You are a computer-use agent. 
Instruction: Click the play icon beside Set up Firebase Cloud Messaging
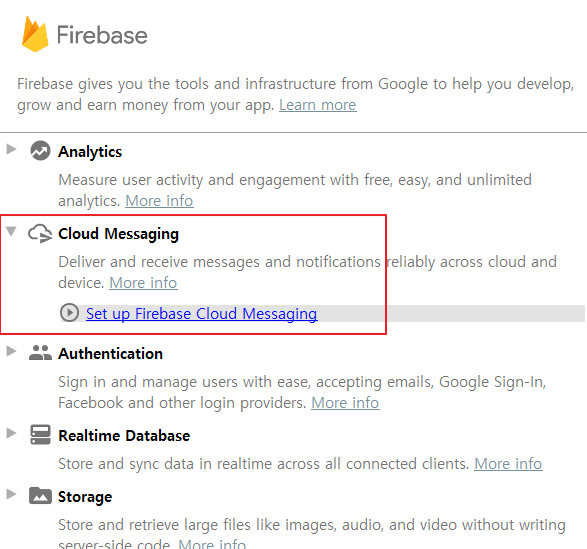tap(69, 313)
